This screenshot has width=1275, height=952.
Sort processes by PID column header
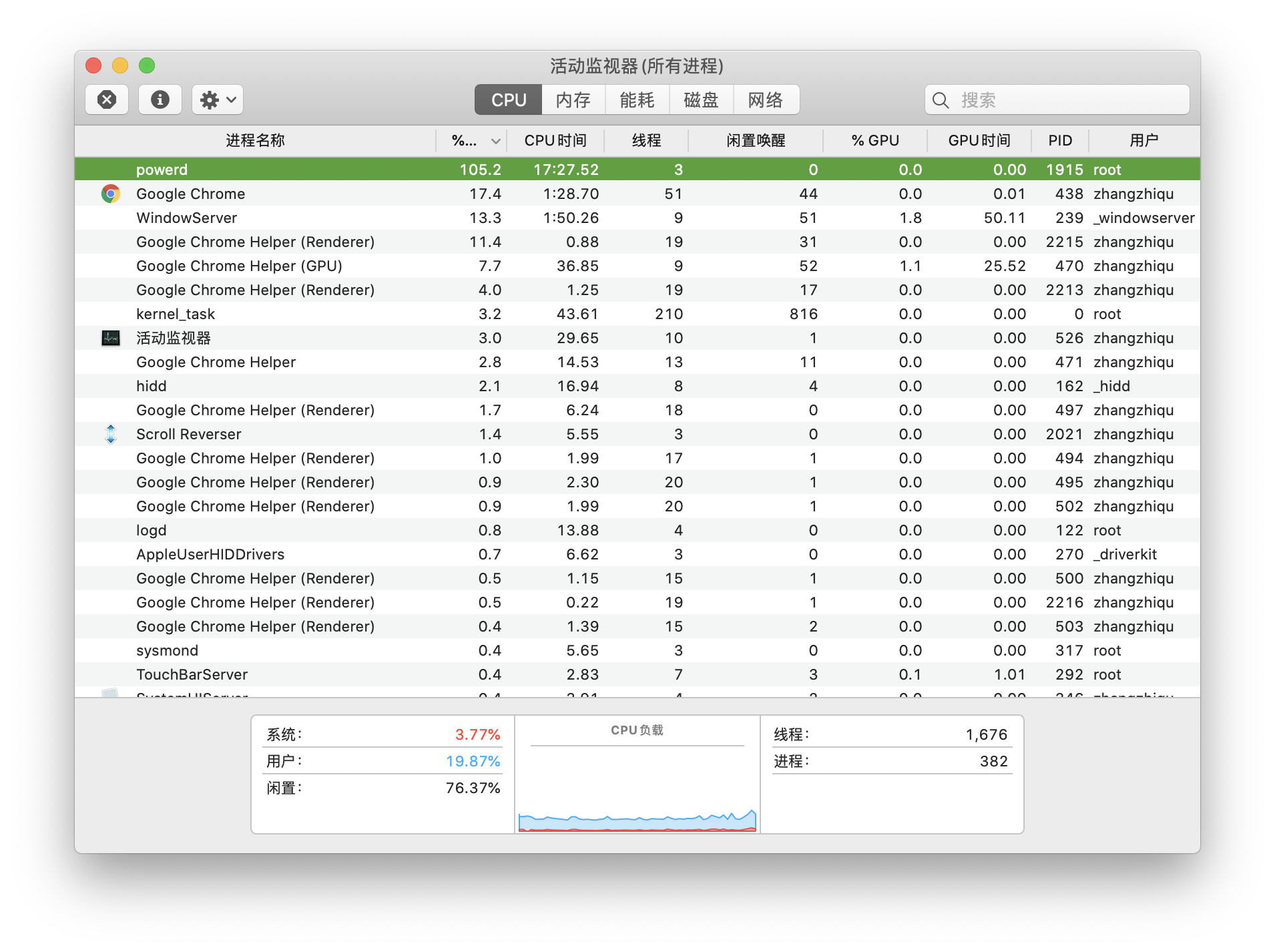pos(1059,141)
